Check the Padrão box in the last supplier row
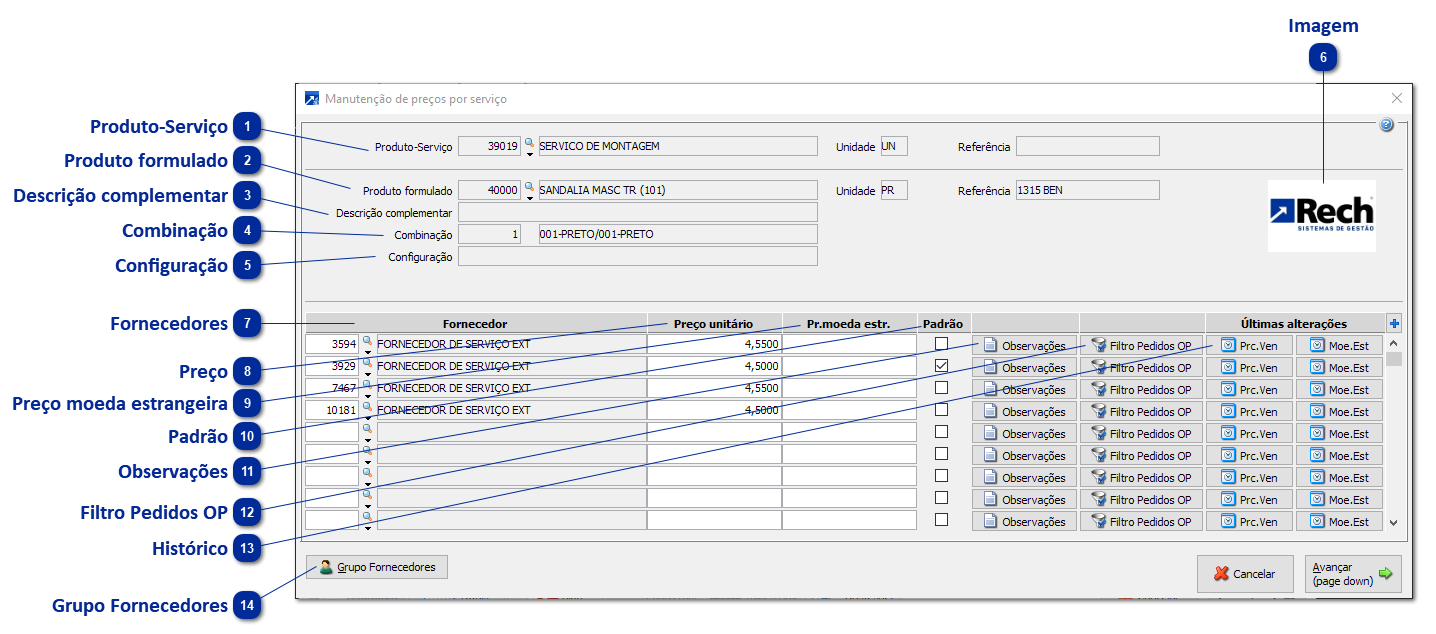1436x634 pixels. (941, 520)
